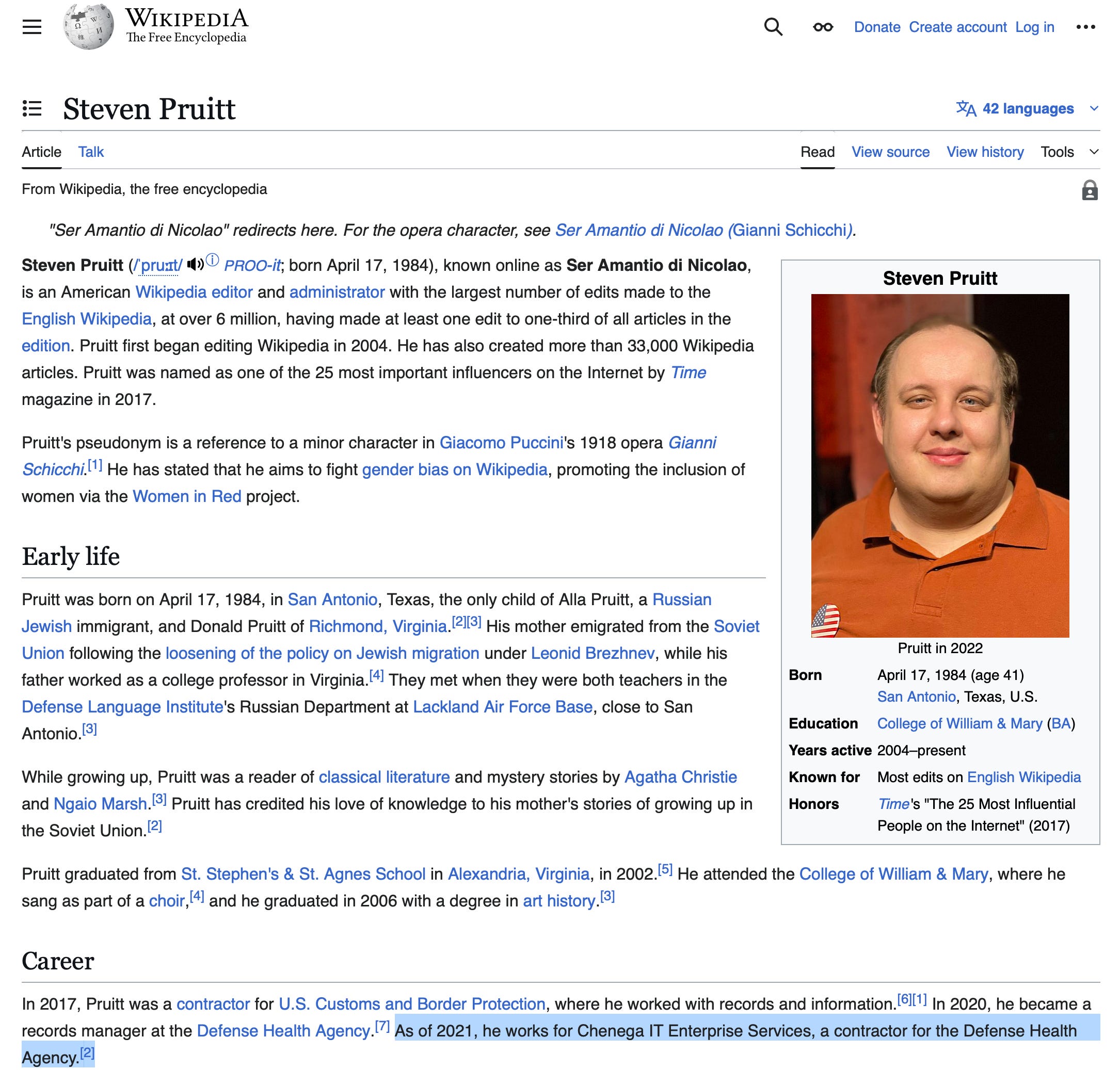Open Steven Pruitt's infobox photo
This screenshot has height=1070, width=1120.
pos(939,465)
